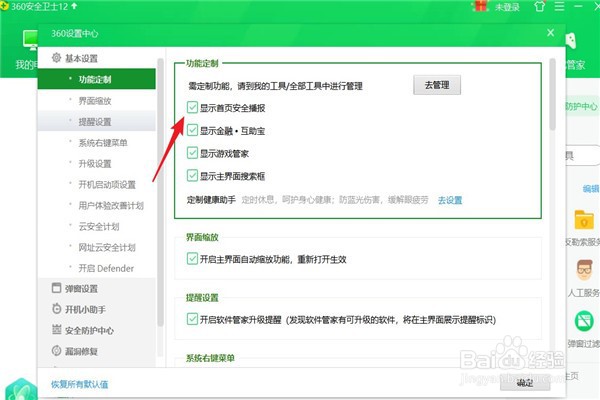
Task: Click the 去管理 button
Action: click(x=437, y=85)
